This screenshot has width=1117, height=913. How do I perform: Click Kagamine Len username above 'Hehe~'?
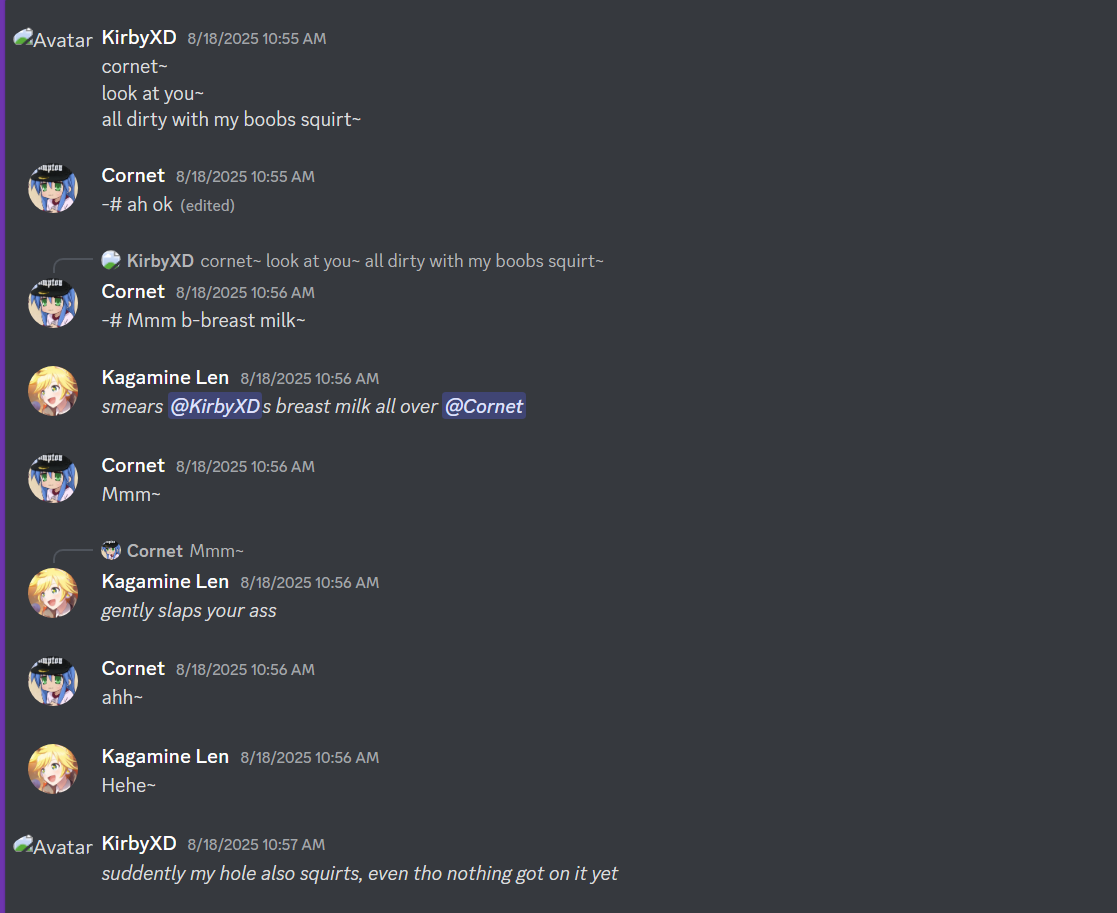pyautogui.click(x=165, y=756)
